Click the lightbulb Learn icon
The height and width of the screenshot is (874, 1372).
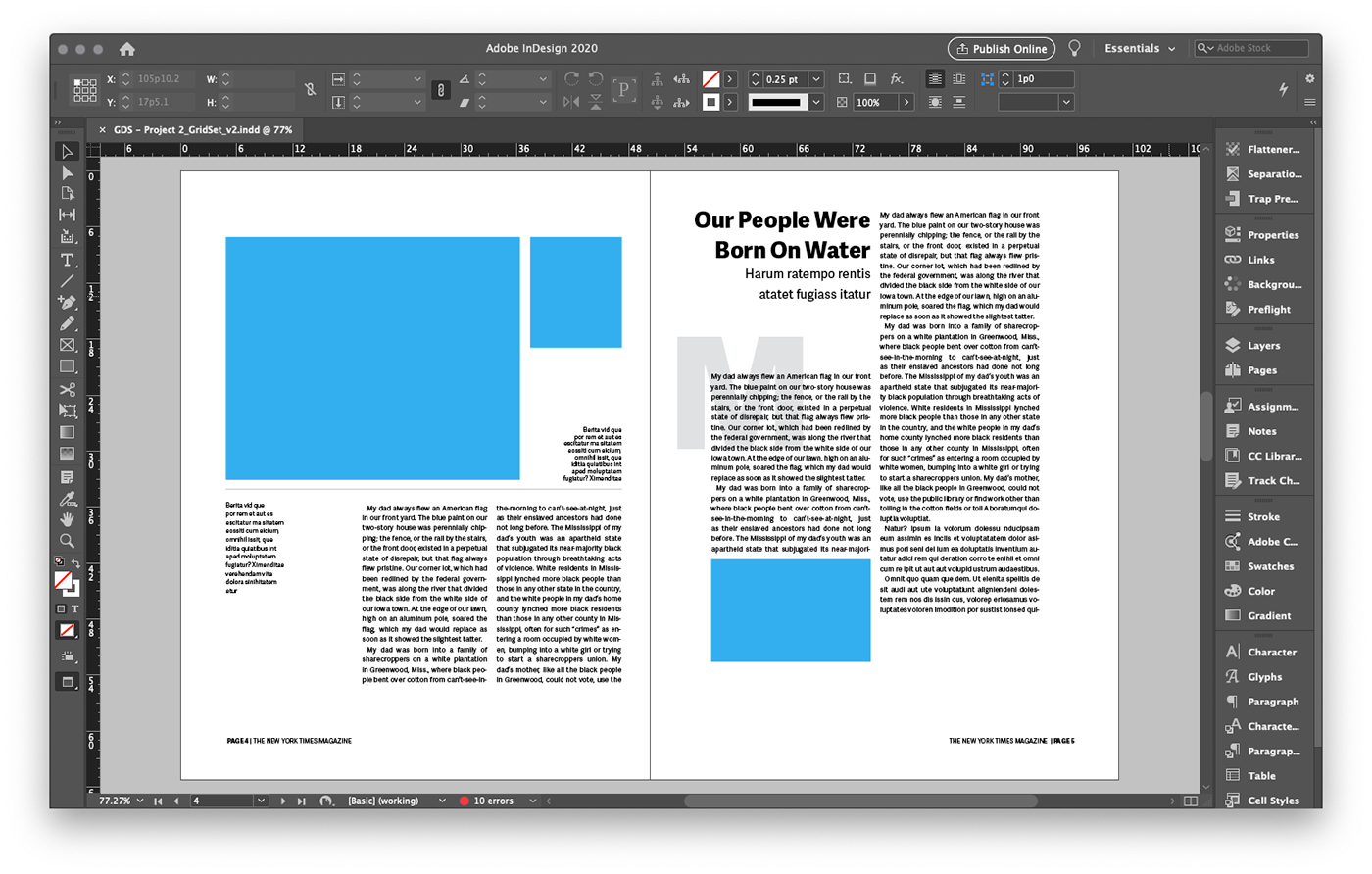tap(1074, 48)
